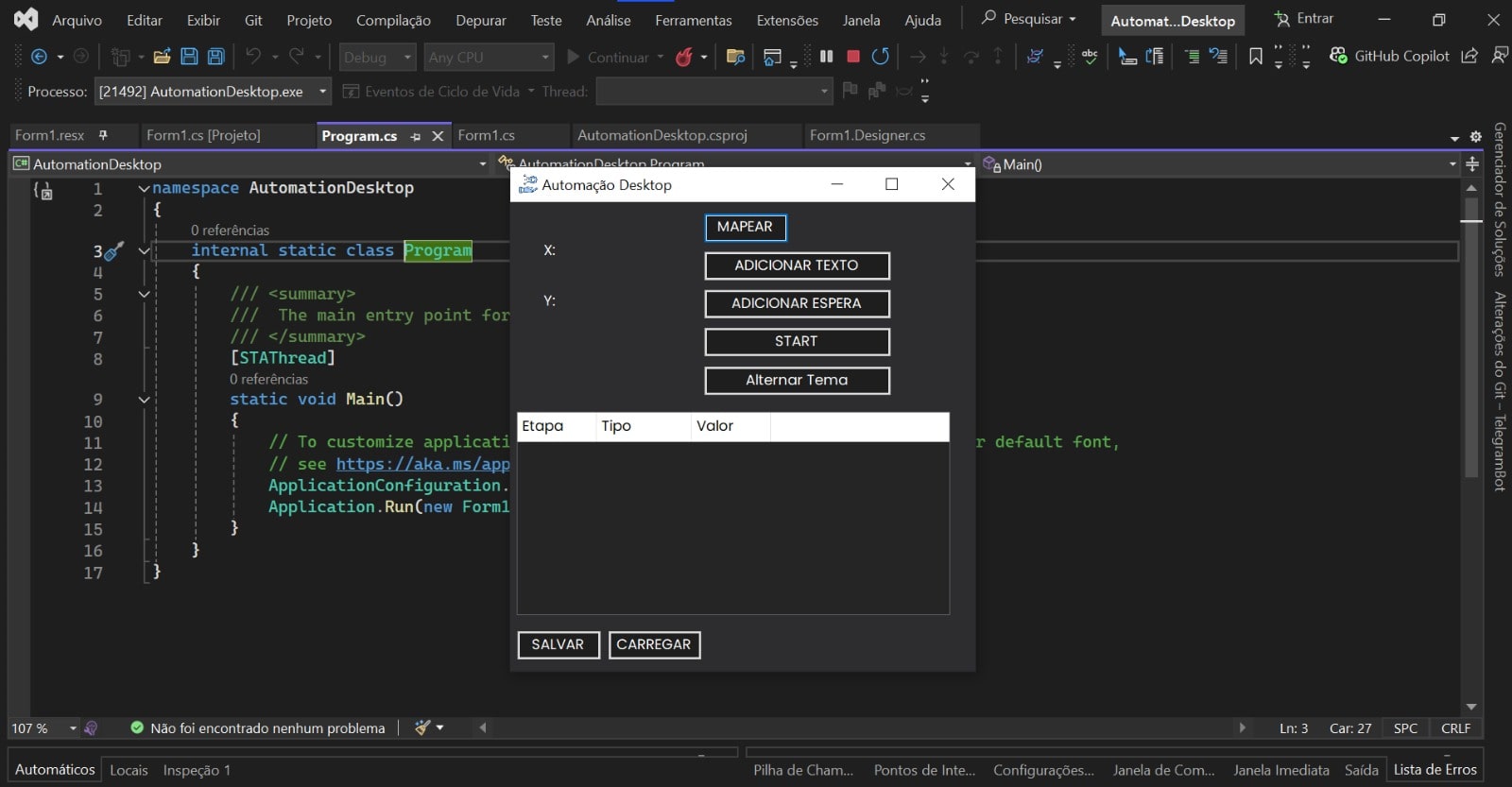Click the Save All toolbar icon

coord(216,57)
